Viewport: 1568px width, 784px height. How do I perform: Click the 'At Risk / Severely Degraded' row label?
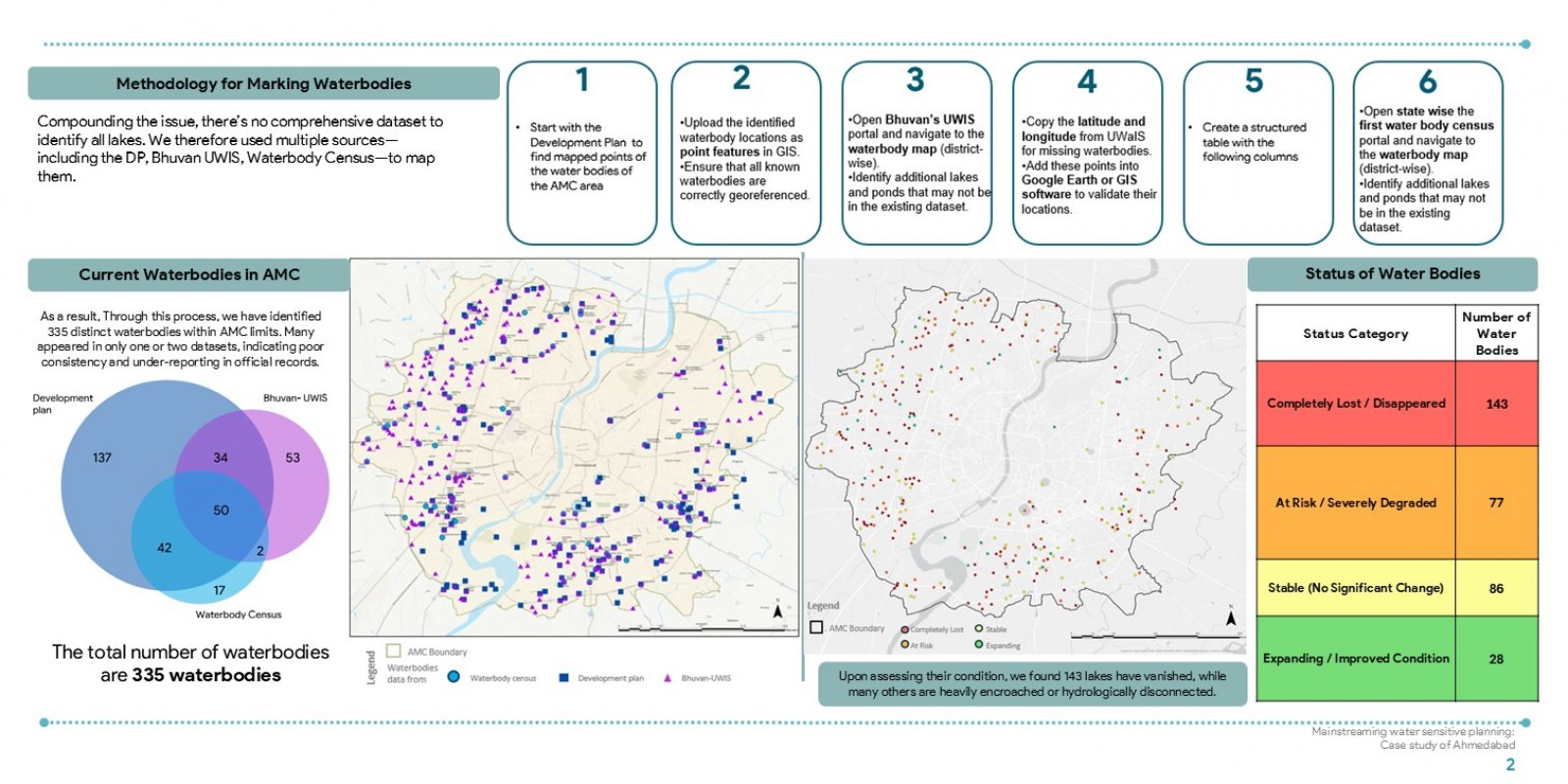(1356, 503)
